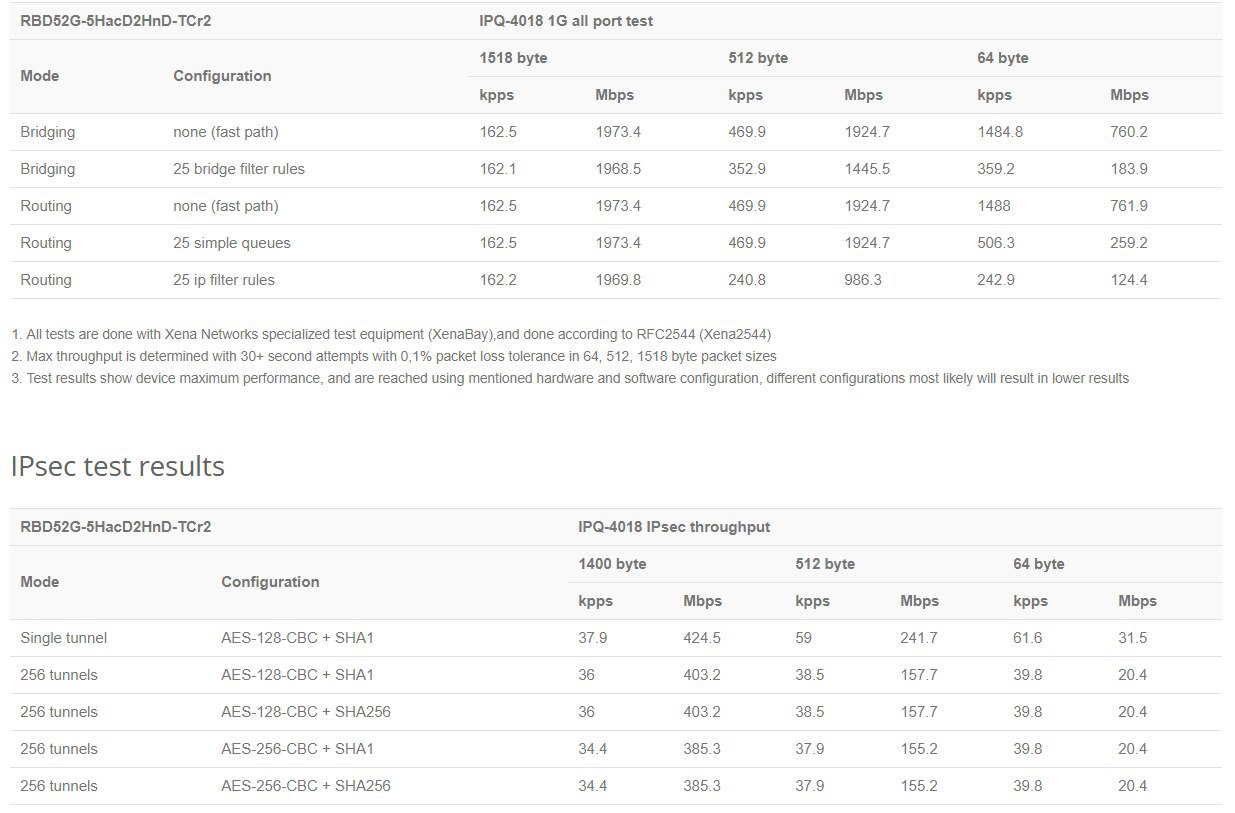The image size is (1235, 813).
Task: Click 'RBD52G-5HacD2HnD-TCr2' in the IPsec table header
Action: pos(116,527)
